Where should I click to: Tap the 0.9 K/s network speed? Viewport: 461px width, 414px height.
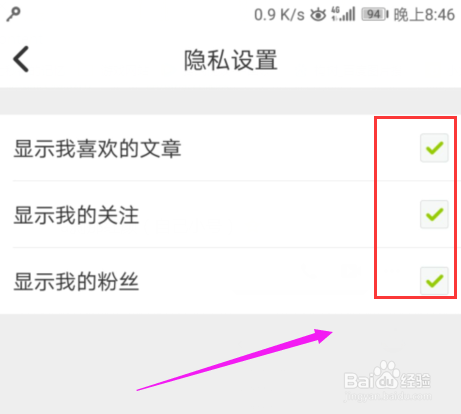click(279, 15)
